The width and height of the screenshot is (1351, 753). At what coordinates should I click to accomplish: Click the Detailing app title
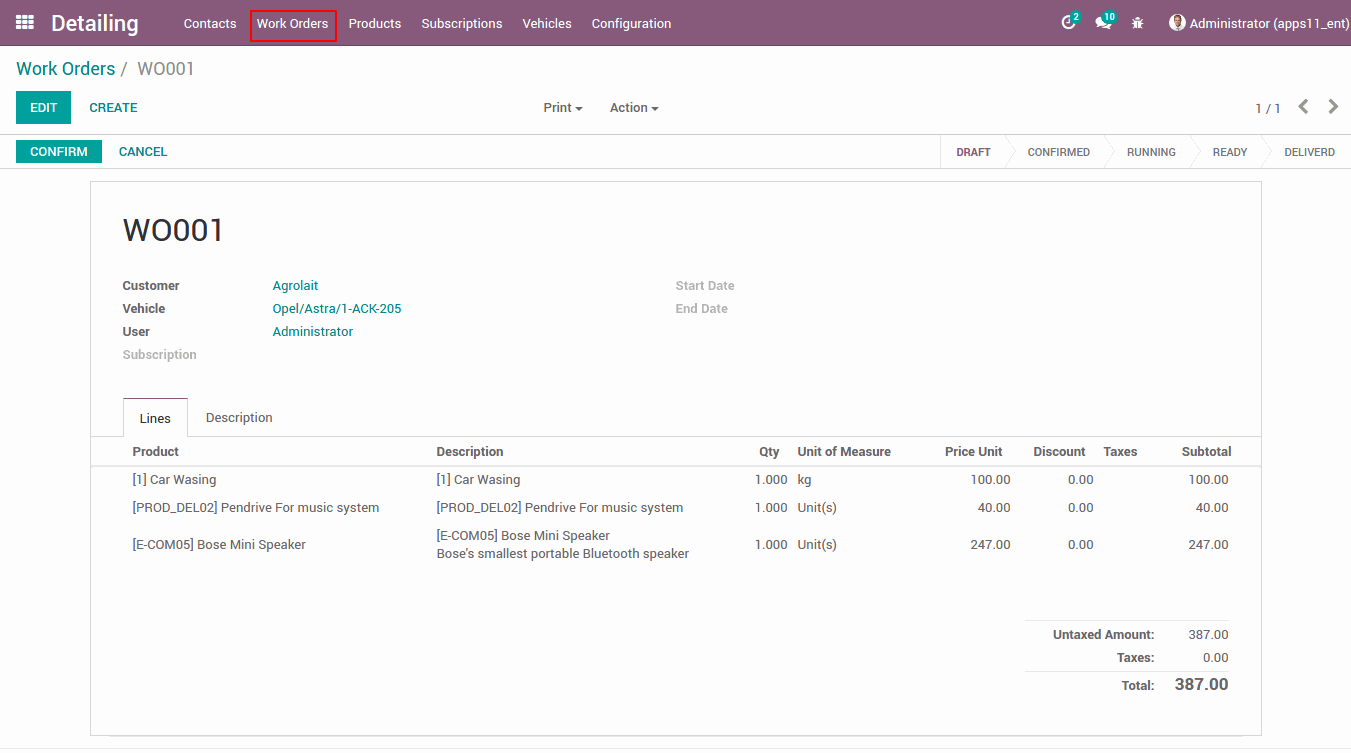[x=95, y=23]
